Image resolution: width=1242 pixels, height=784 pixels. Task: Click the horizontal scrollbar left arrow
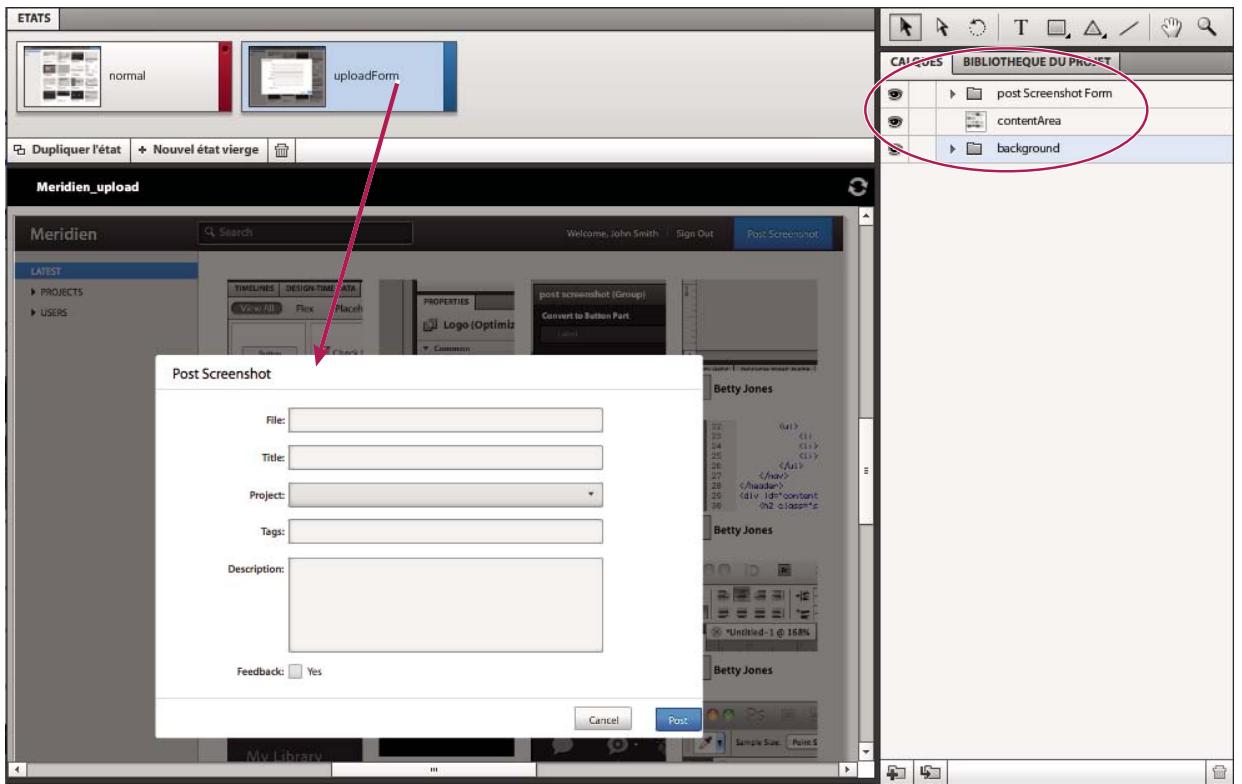(14, 769)
